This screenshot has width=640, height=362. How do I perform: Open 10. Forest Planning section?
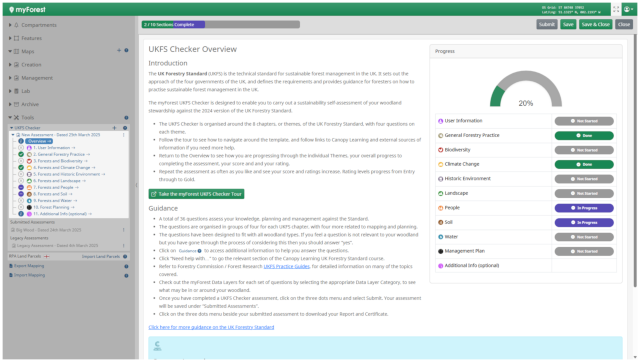53,207
